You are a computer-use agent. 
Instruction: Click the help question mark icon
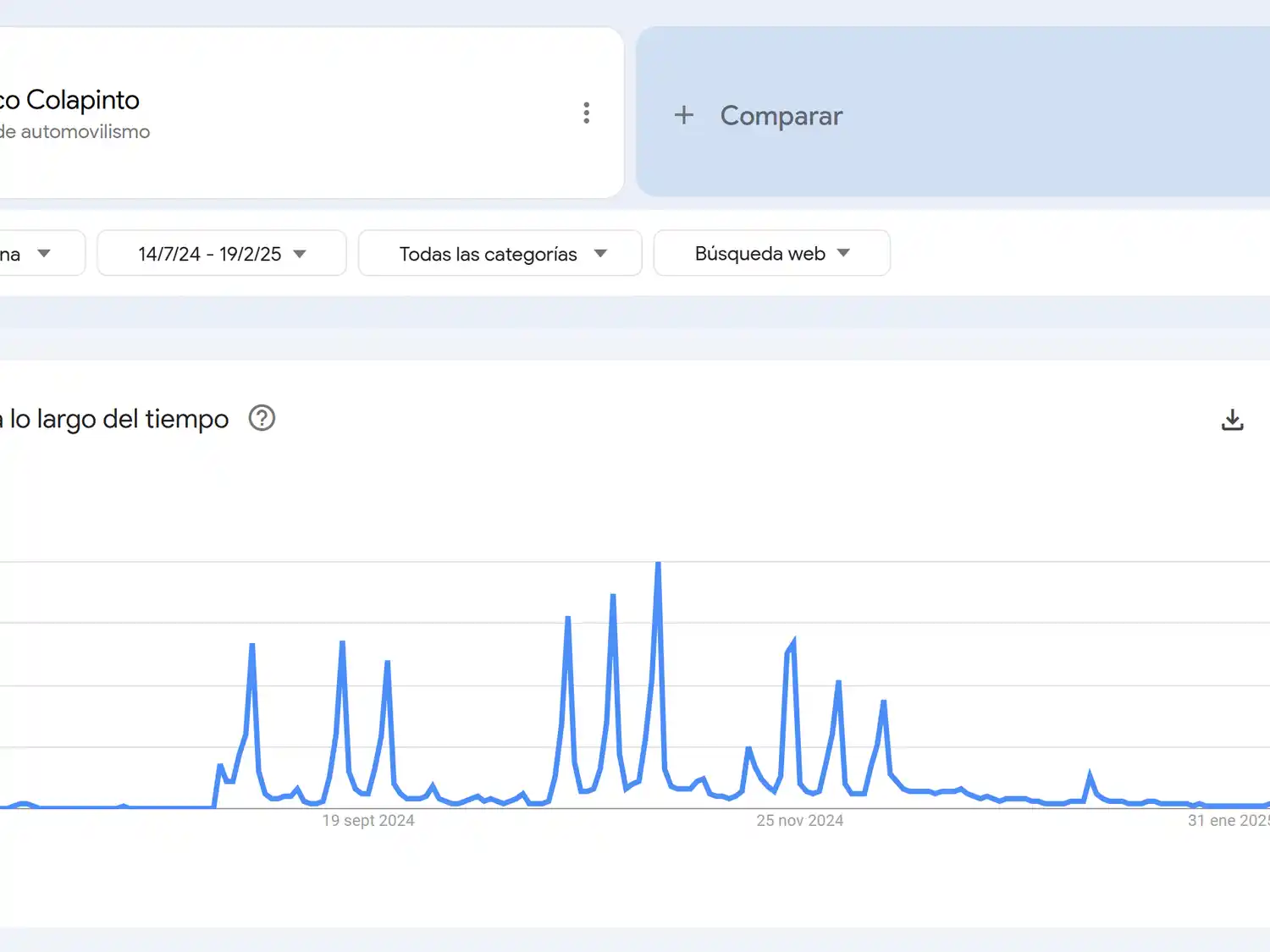(x=262, y=418)
